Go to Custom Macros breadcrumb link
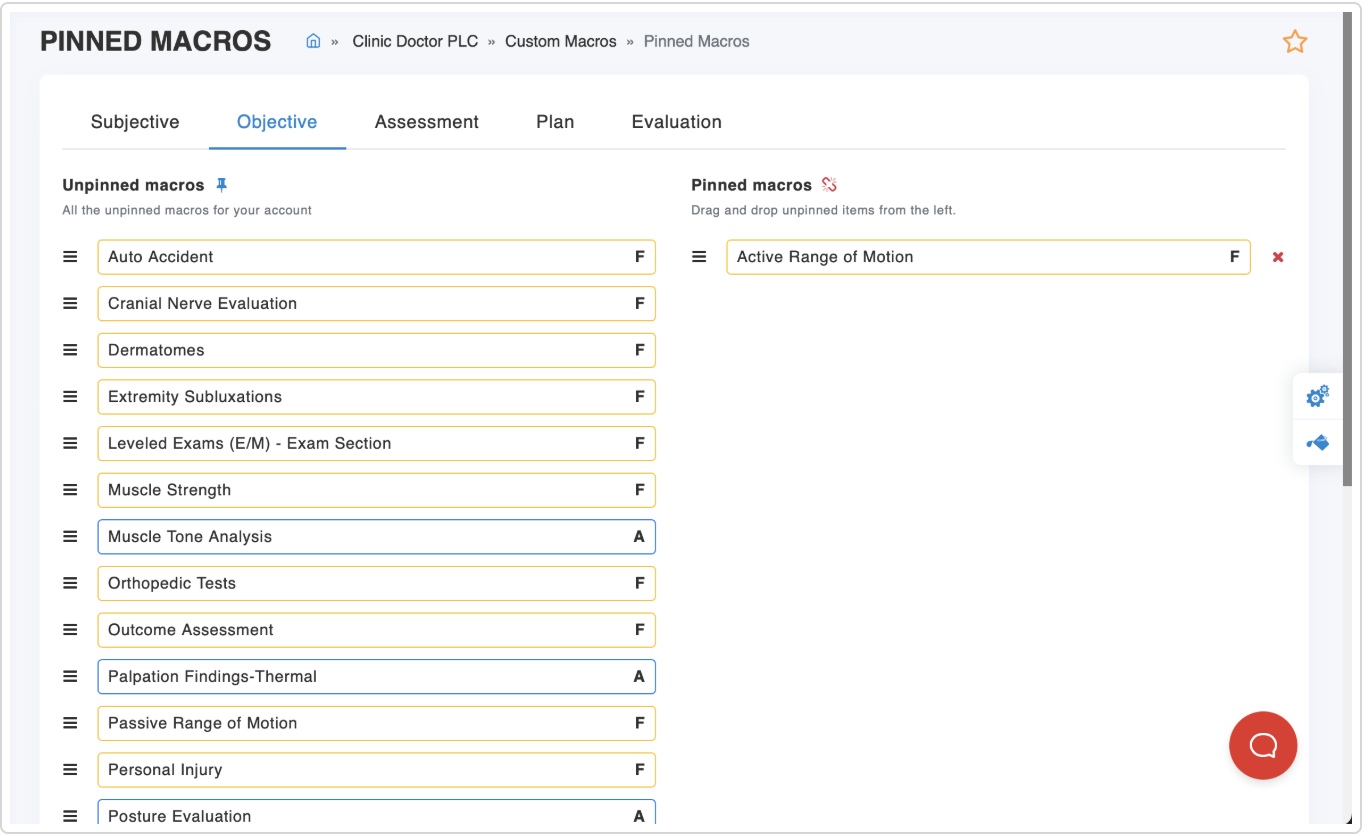The height and width of the screenshot is (836, 1368). [x=561, y=41]
